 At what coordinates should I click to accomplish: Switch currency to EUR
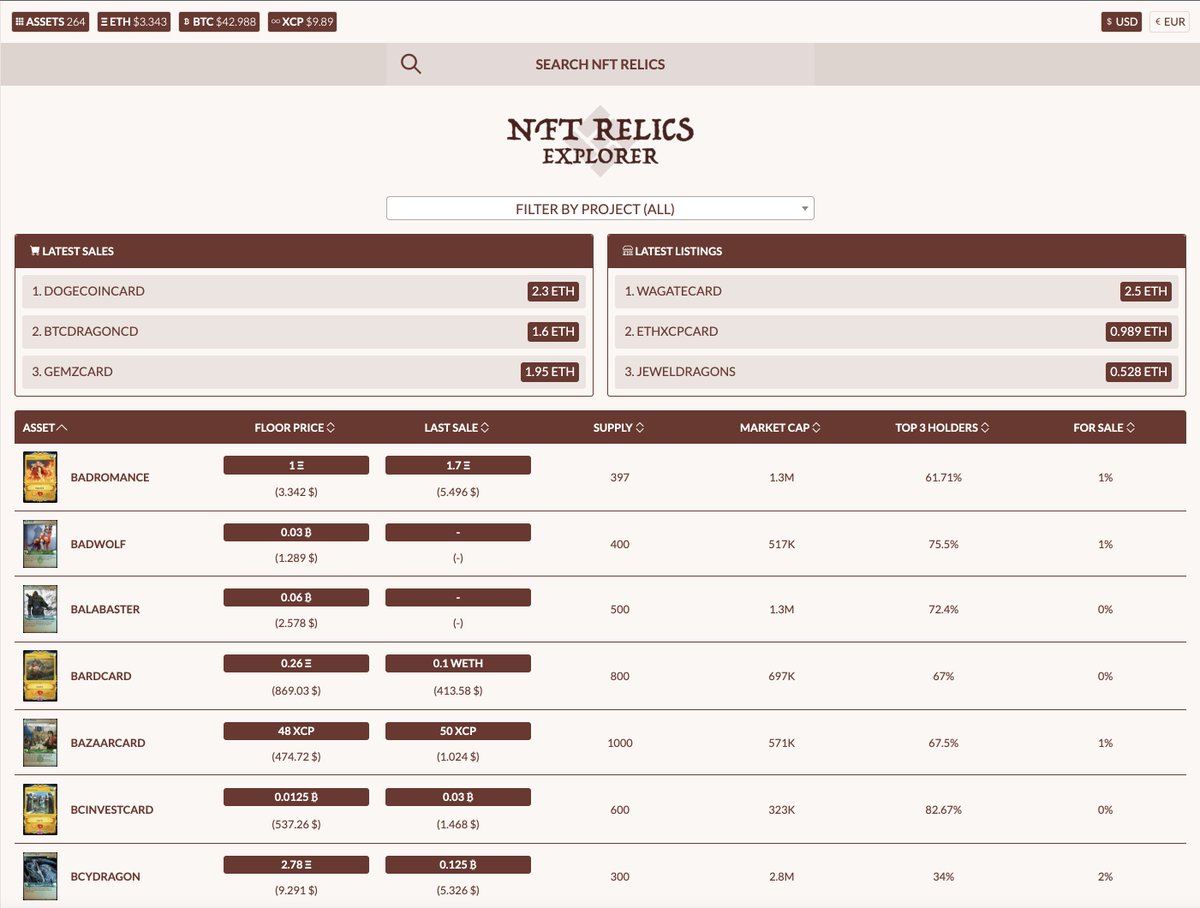pos(1169,21)
